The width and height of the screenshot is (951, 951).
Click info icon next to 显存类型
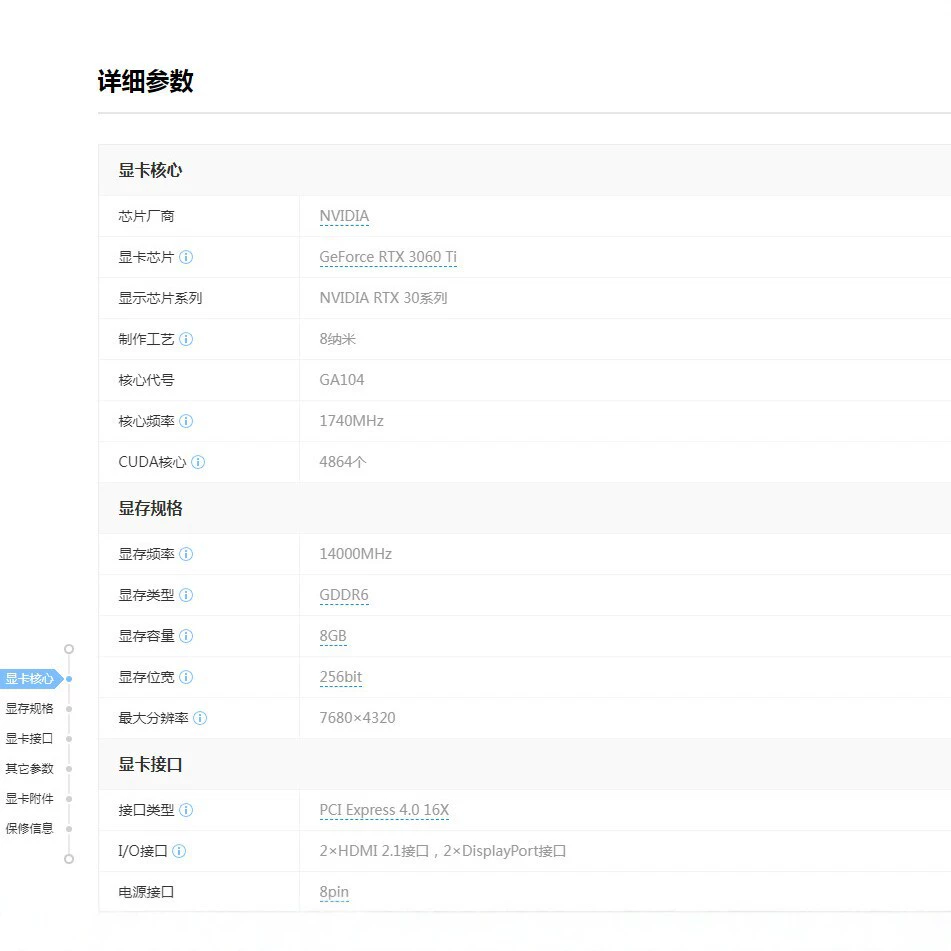(x=186, y=595)
